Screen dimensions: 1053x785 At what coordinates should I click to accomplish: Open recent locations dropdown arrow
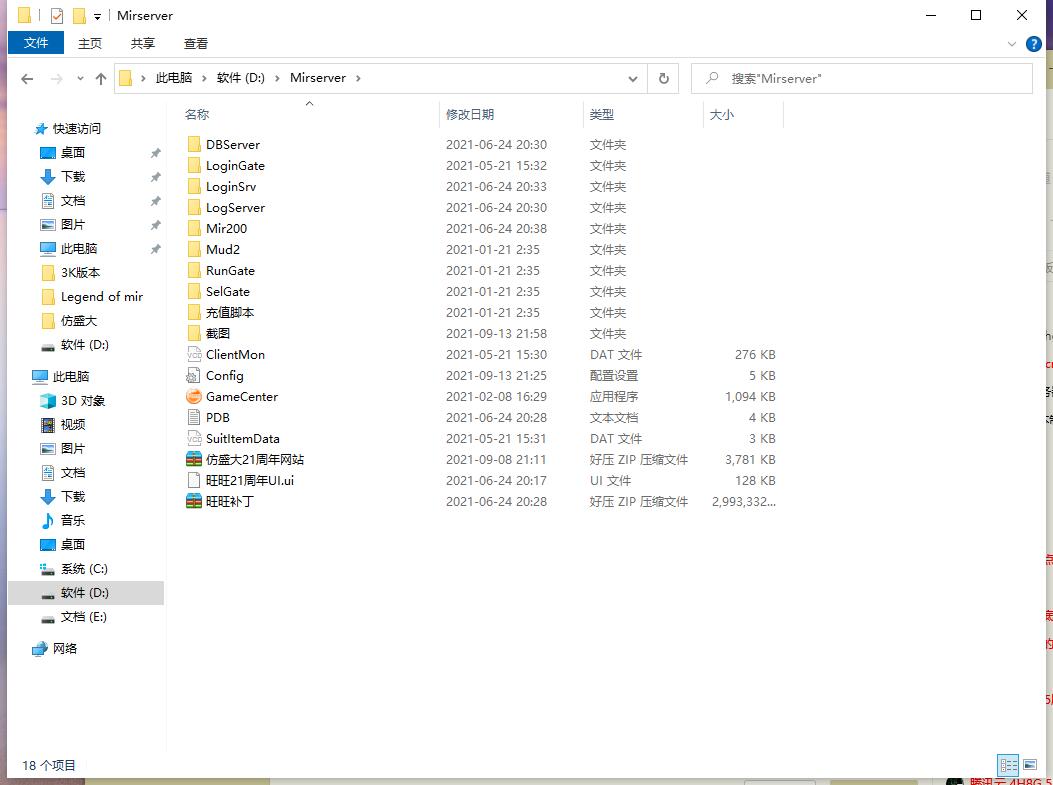78,79
